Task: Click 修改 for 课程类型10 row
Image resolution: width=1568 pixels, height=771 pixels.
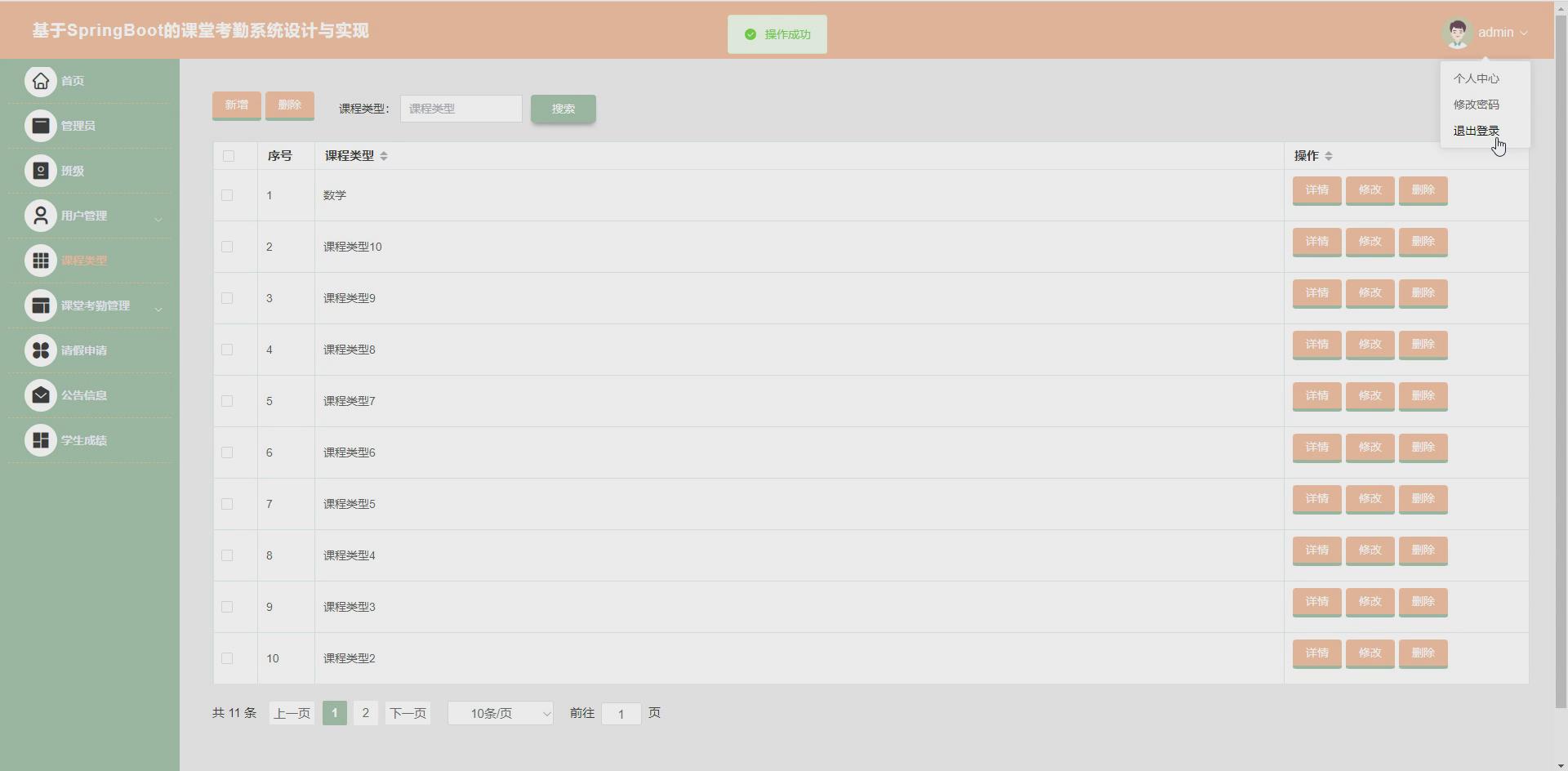Action: 1370,242
